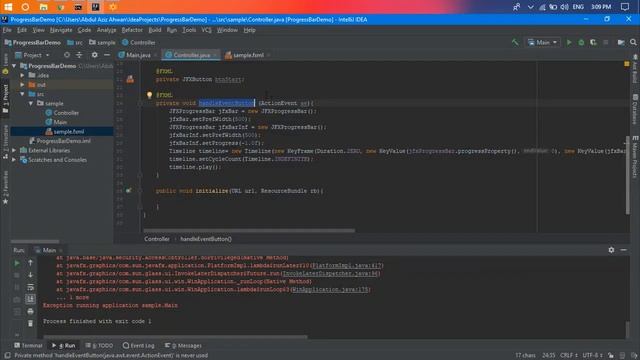The width and height of the screenshot is (640, 360).
Task: Print the Run console output
Action: tap(30, 311)
